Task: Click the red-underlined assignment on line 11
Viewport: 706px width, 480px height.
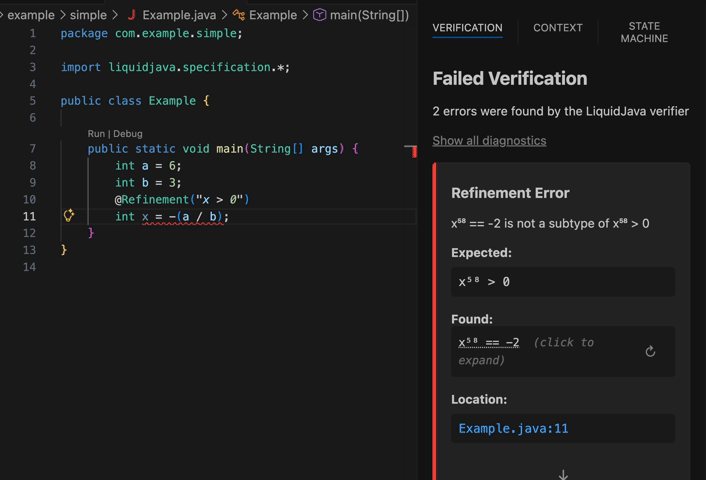Action: (184, 217)
